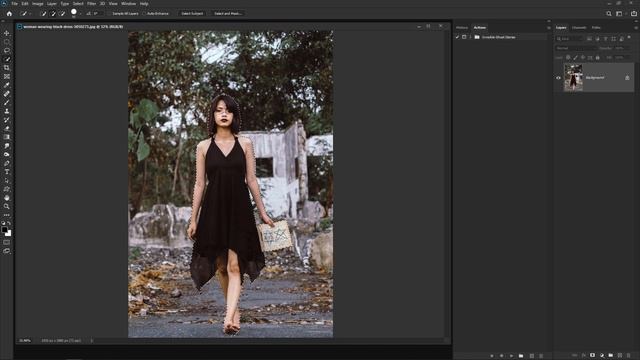The image size is (640, 360).
Task: Open the Layers panel menu
Action: click(x=636, y=28)
